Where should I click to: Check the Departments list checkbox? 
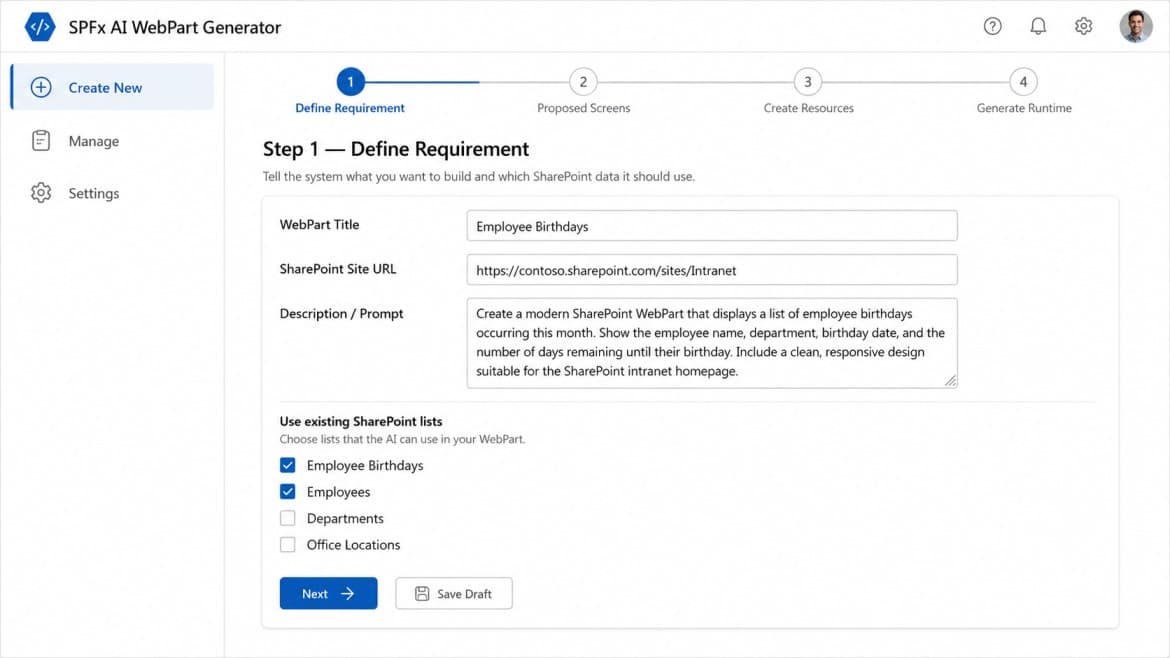click(x=287, y=518)
